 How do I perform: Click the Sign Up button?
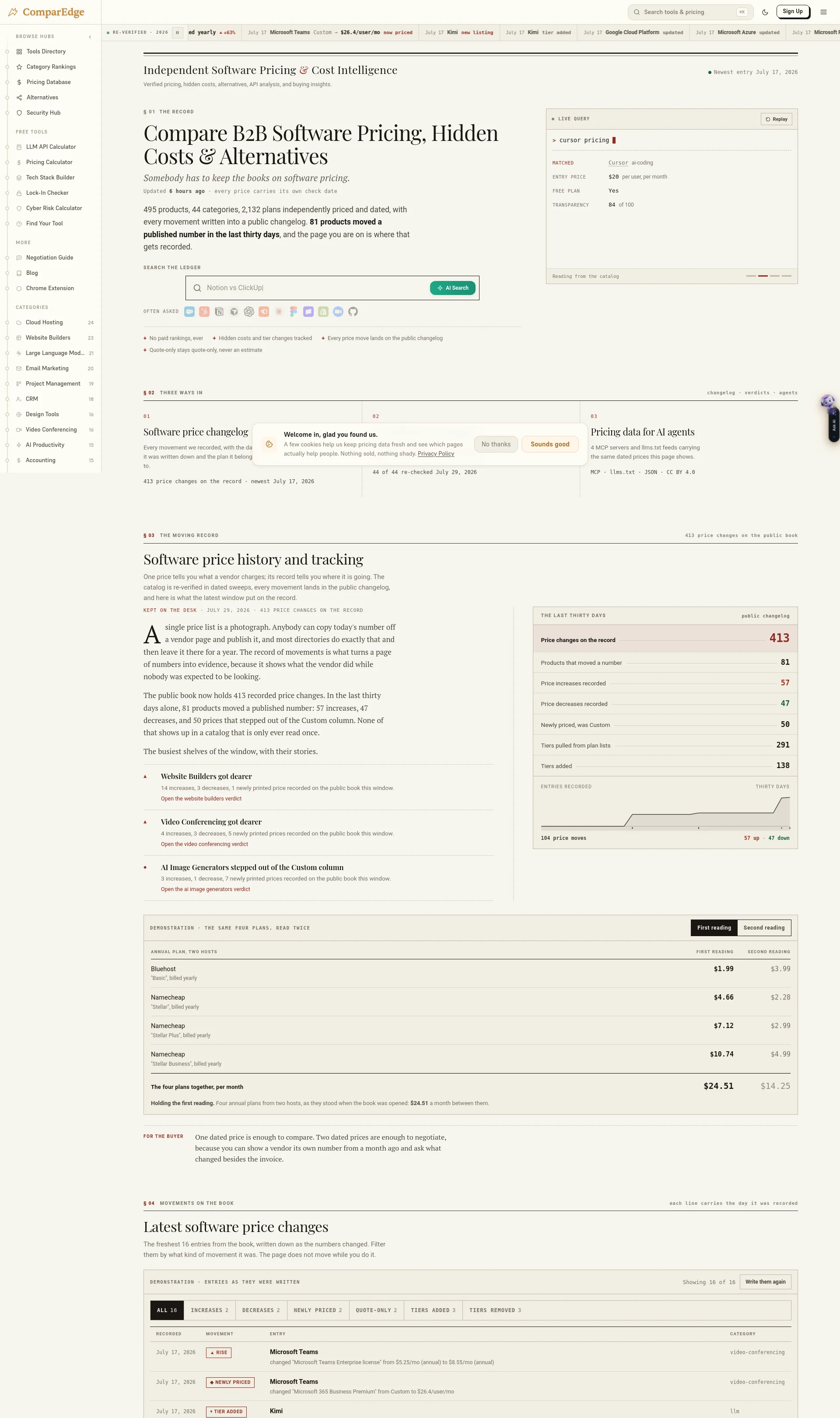tap(792, 11)
